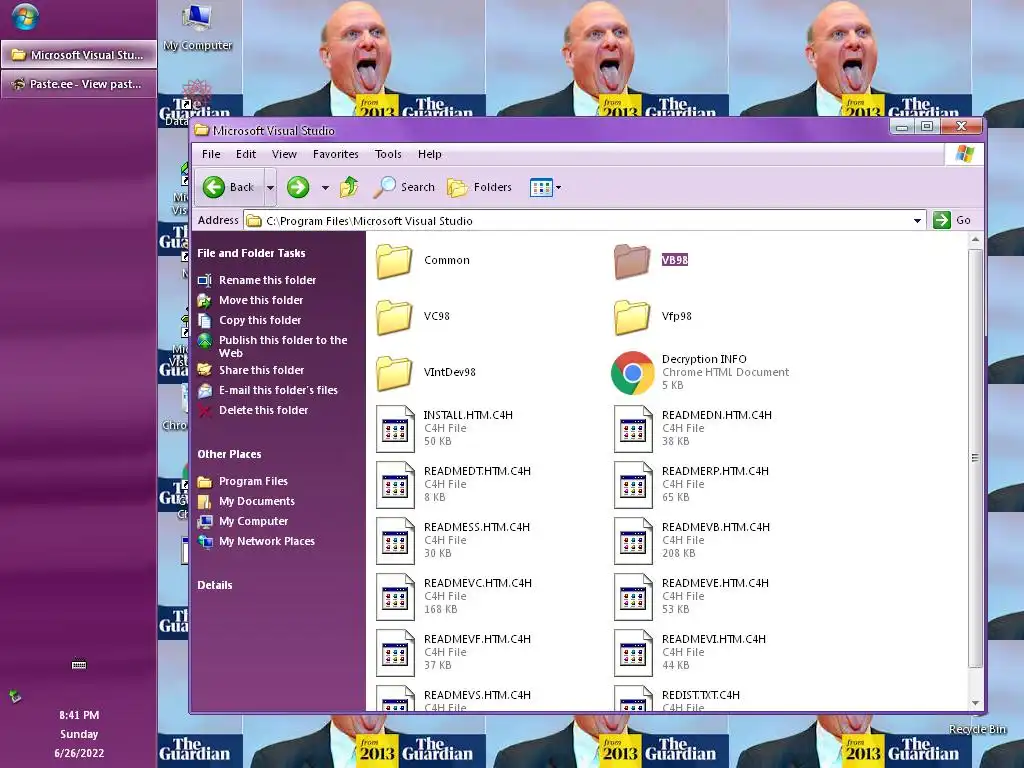Open the Views icon in toolbar
Viewport: 1024px width, 768px height.
(541, 187)
